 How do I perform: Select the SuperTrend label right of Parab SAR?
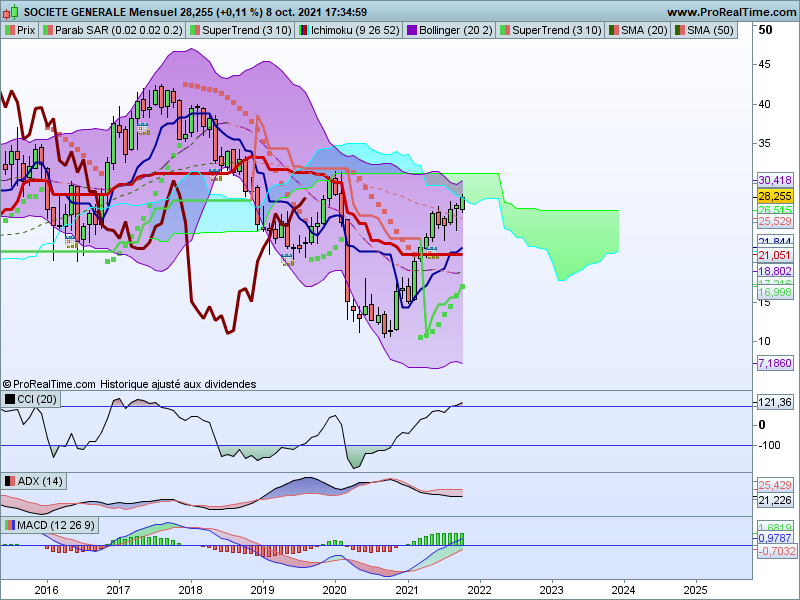(x=246, y=30)
